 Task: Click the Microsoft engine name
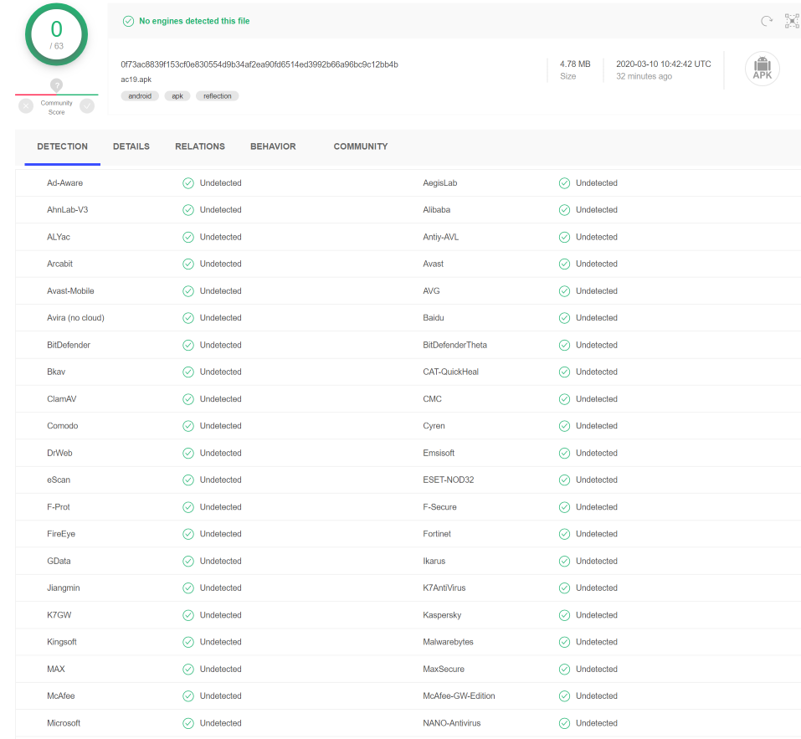click(63, 723)
